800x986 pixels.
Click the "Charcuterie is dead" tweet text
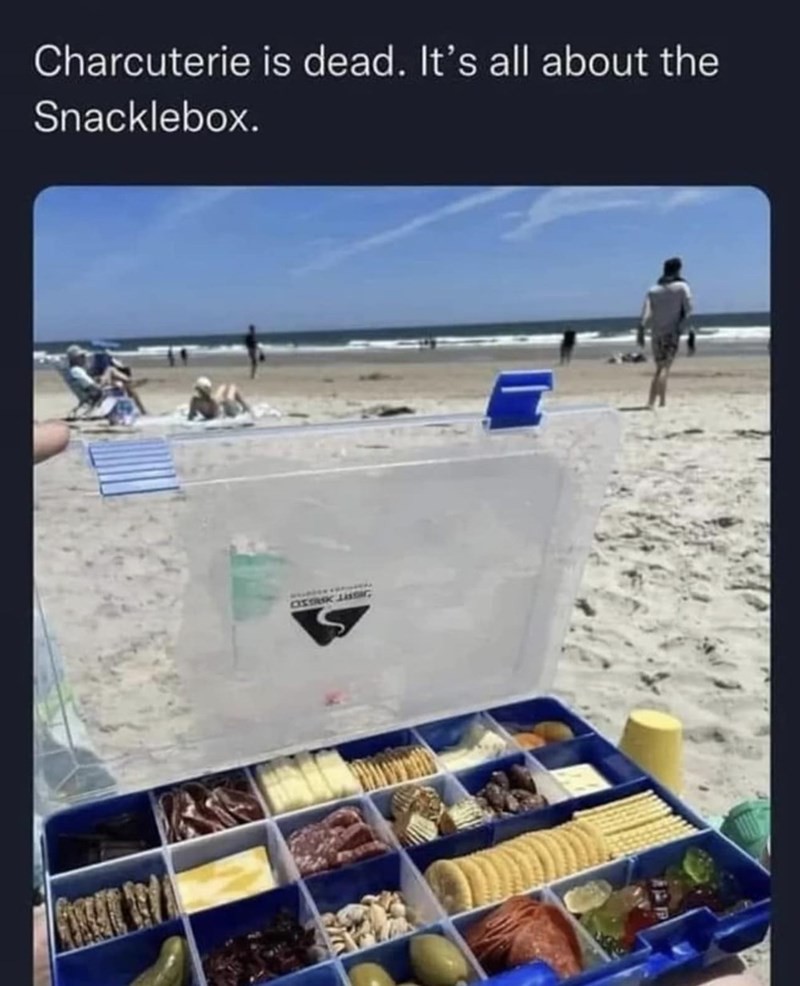[376, 89]
